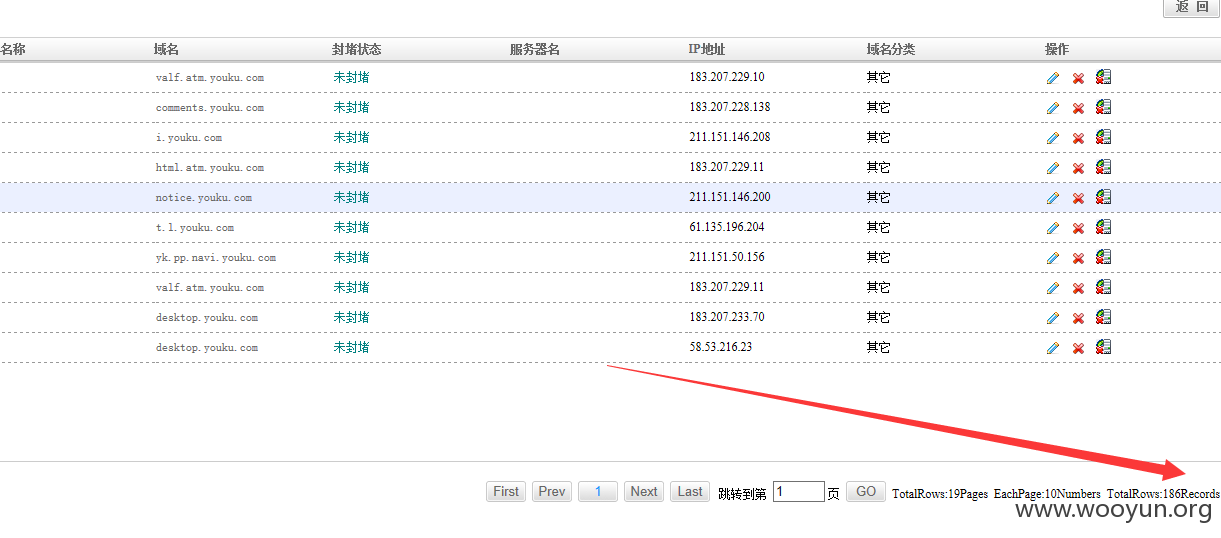Edit yk.pp.navi.youku.com entry with pencil icon
The height and width of the screenshot is (538, 1221).
pyautogui.click(x=1053, y=258)
